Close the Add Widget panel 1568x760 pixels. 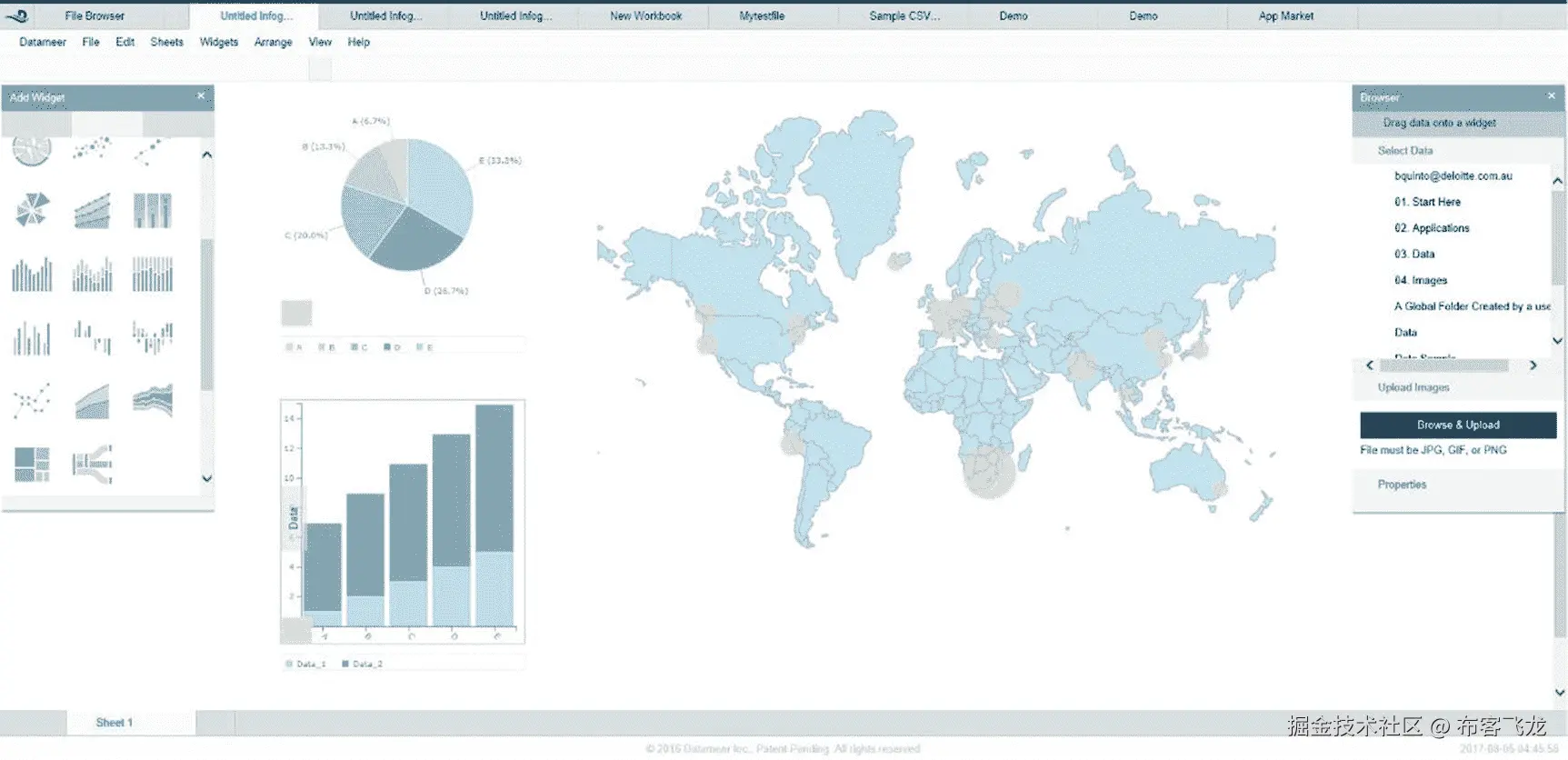tap(201, 95)
